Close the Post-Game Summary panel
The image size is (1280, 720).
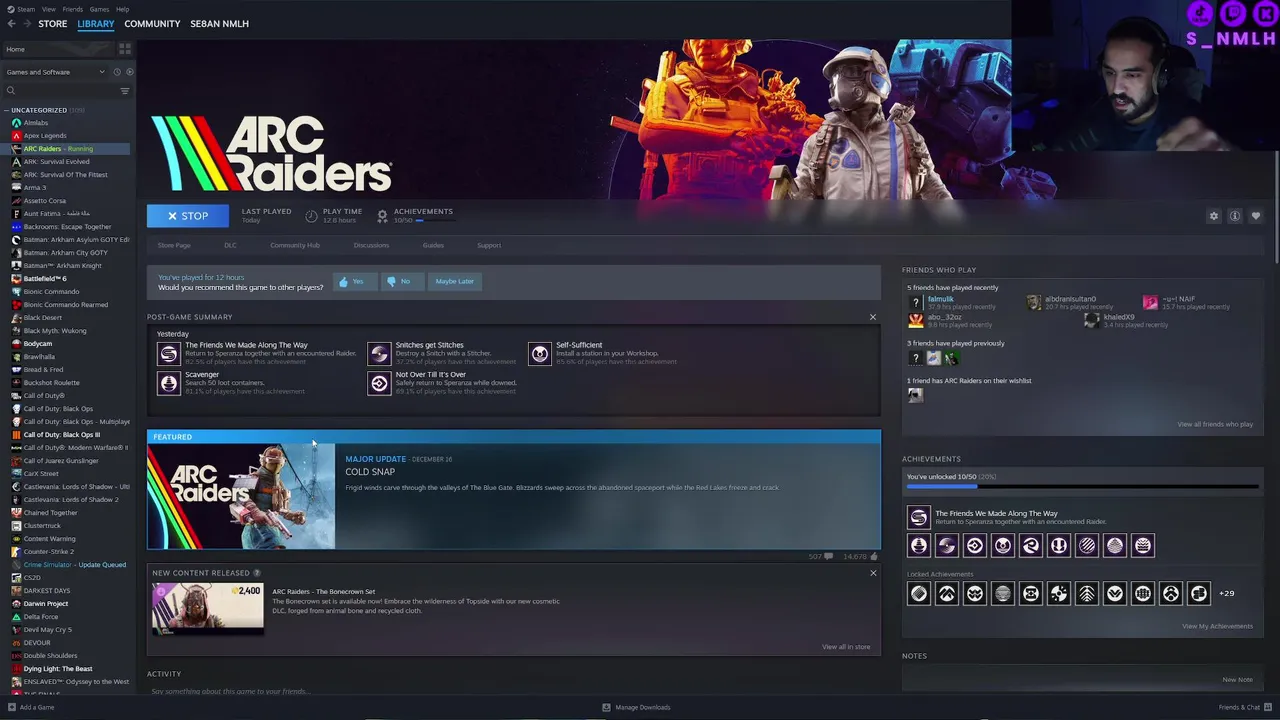click(873, 317)
